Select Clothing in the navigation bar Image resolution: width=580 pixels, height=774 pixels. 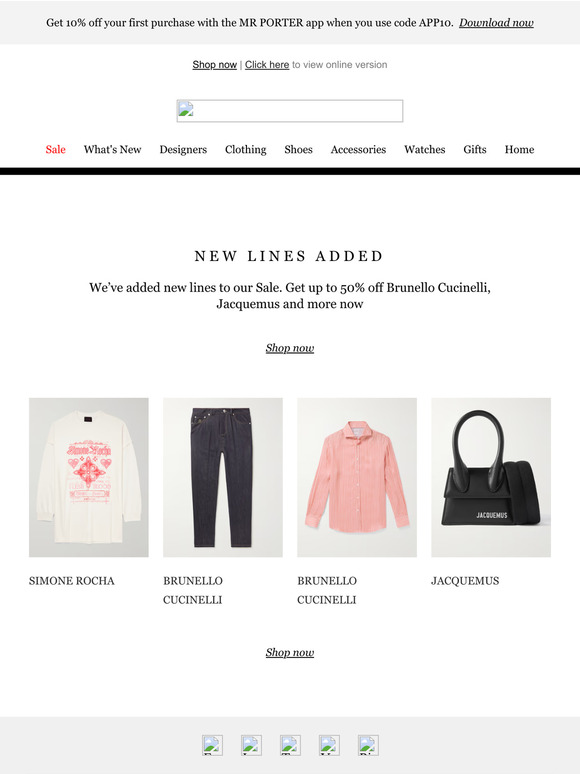(245, 150)
